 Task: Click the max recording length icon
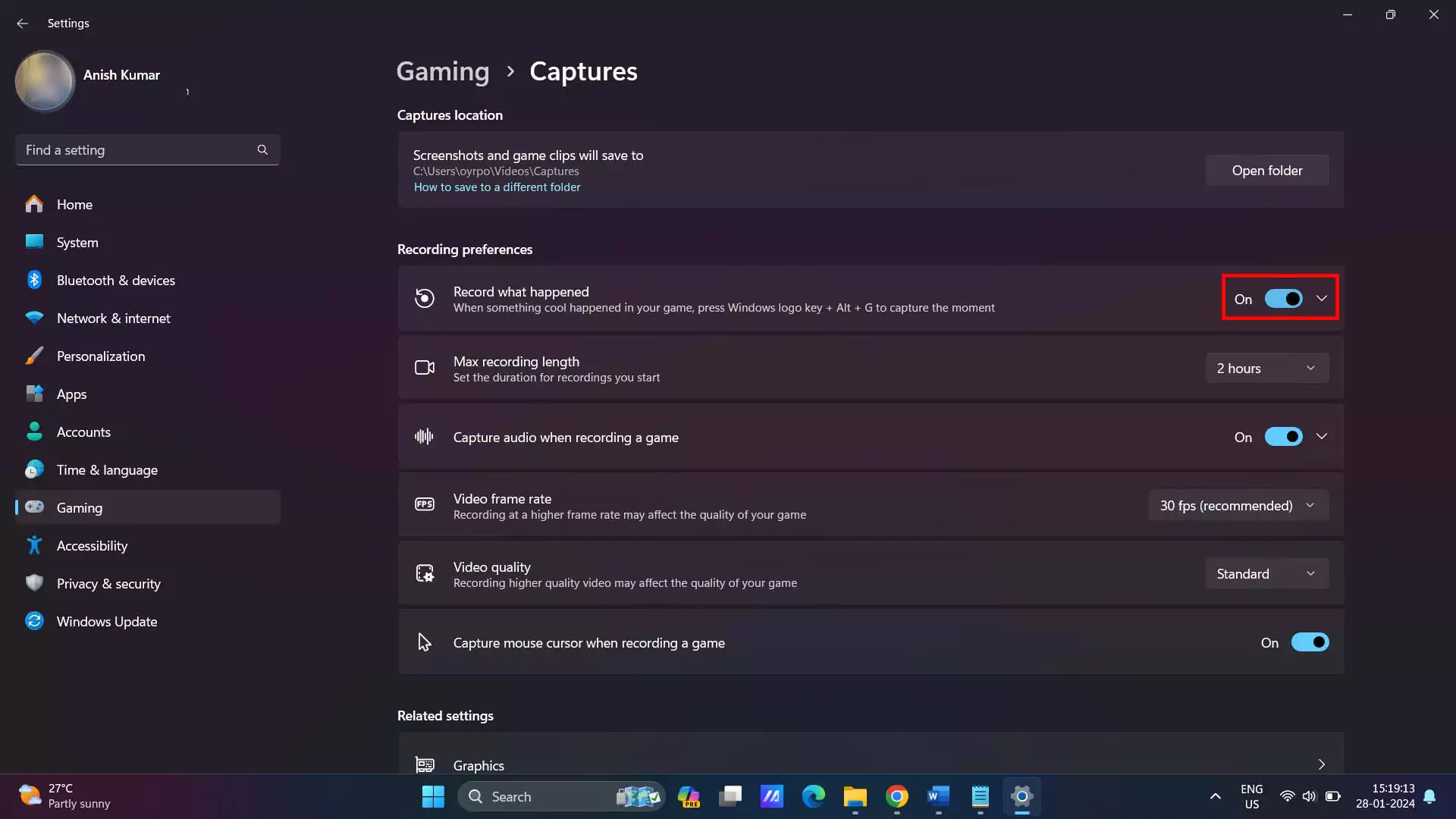(x=424, y=367)
